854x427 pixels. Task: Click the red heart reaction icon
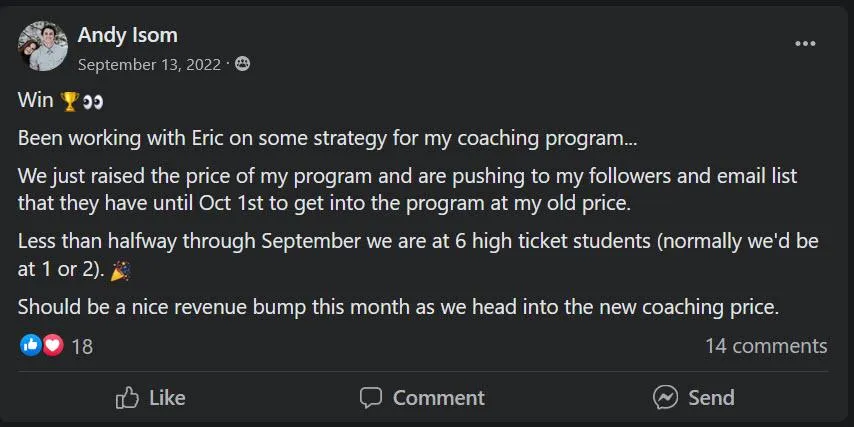coord(52,346)
